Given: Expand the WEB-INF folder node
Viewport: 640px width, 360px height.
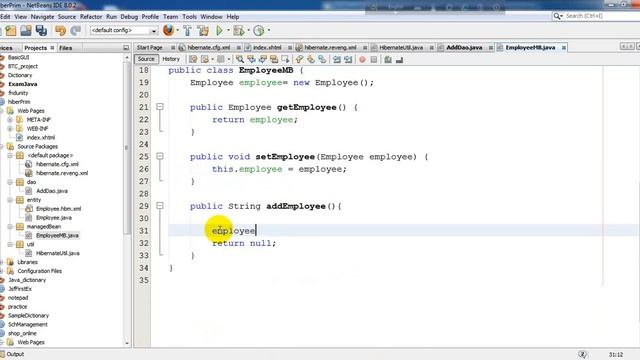Looking at the screenshot, I should 10,129.
